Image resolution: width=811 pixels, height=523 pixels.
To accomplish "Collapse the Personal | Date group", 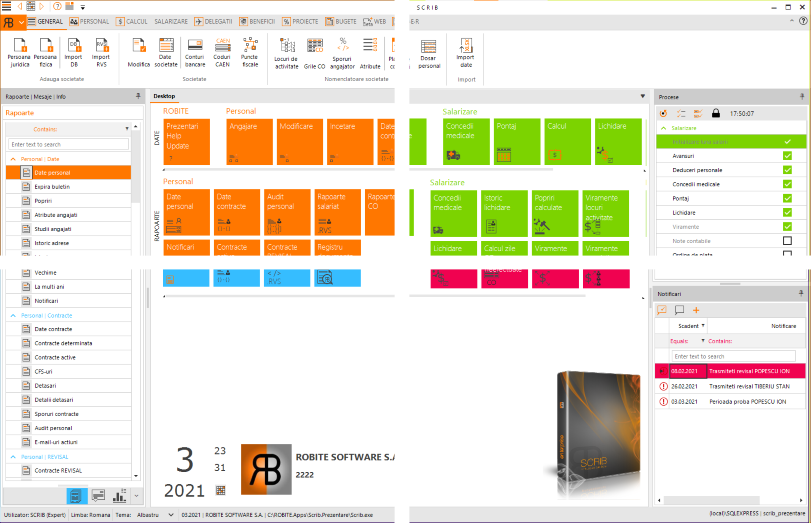I will tap(14, 159).
